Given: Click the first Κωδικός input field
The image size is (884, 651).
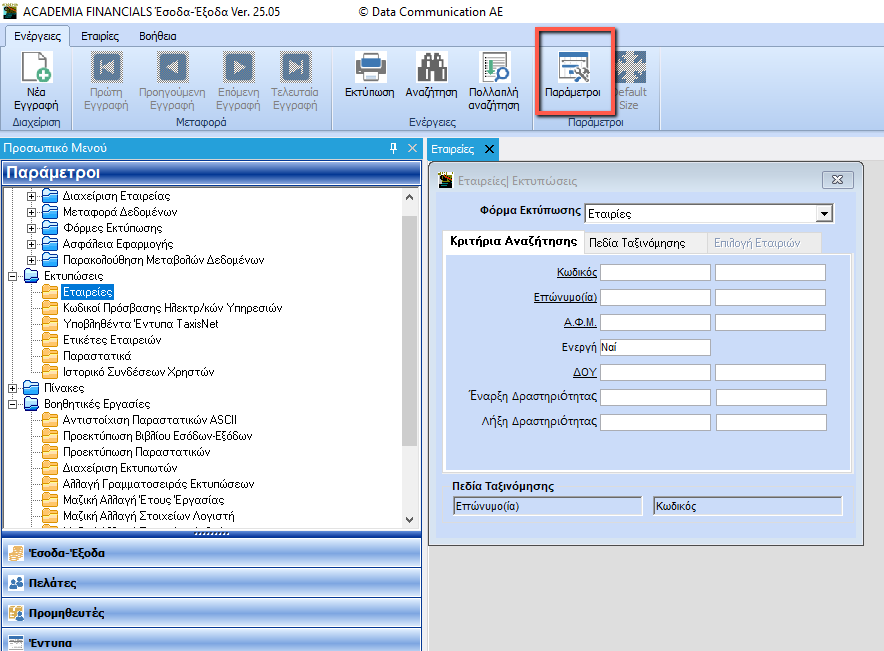Looking at the screenshot, I should [x=655, y=272].
